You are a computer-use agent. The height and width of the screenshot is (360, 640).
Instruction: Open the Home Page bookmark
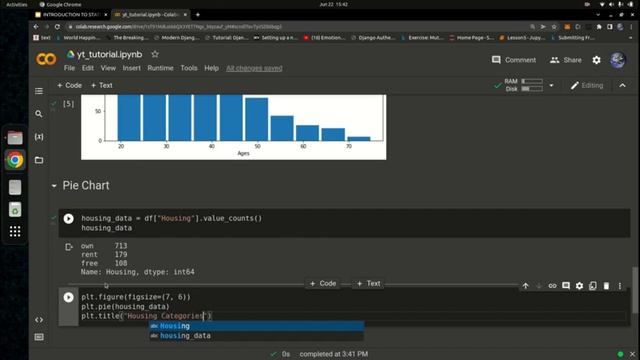(471, 38)
